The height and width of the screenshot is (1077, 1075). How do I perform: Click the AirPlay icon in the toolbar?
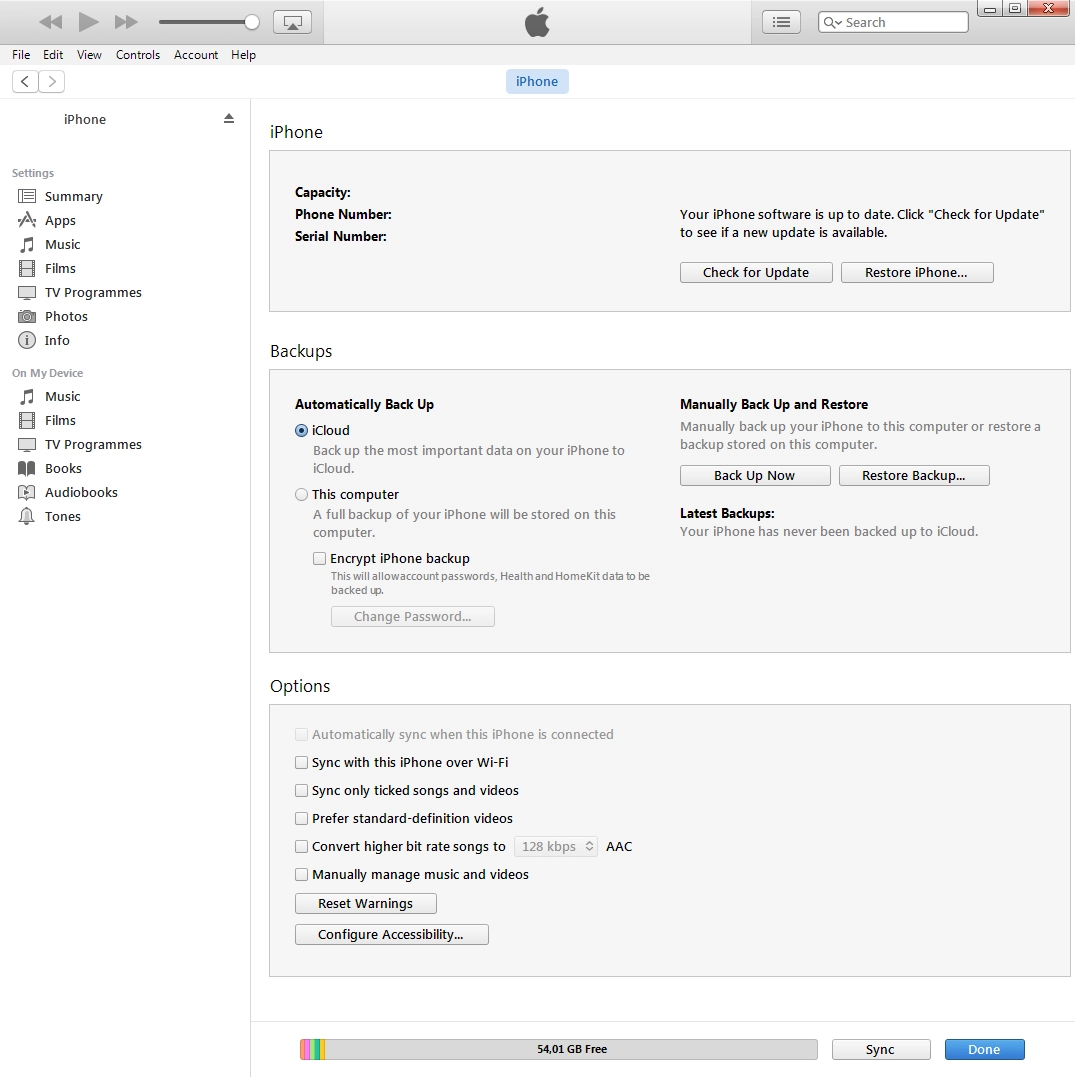pos(292,21)
